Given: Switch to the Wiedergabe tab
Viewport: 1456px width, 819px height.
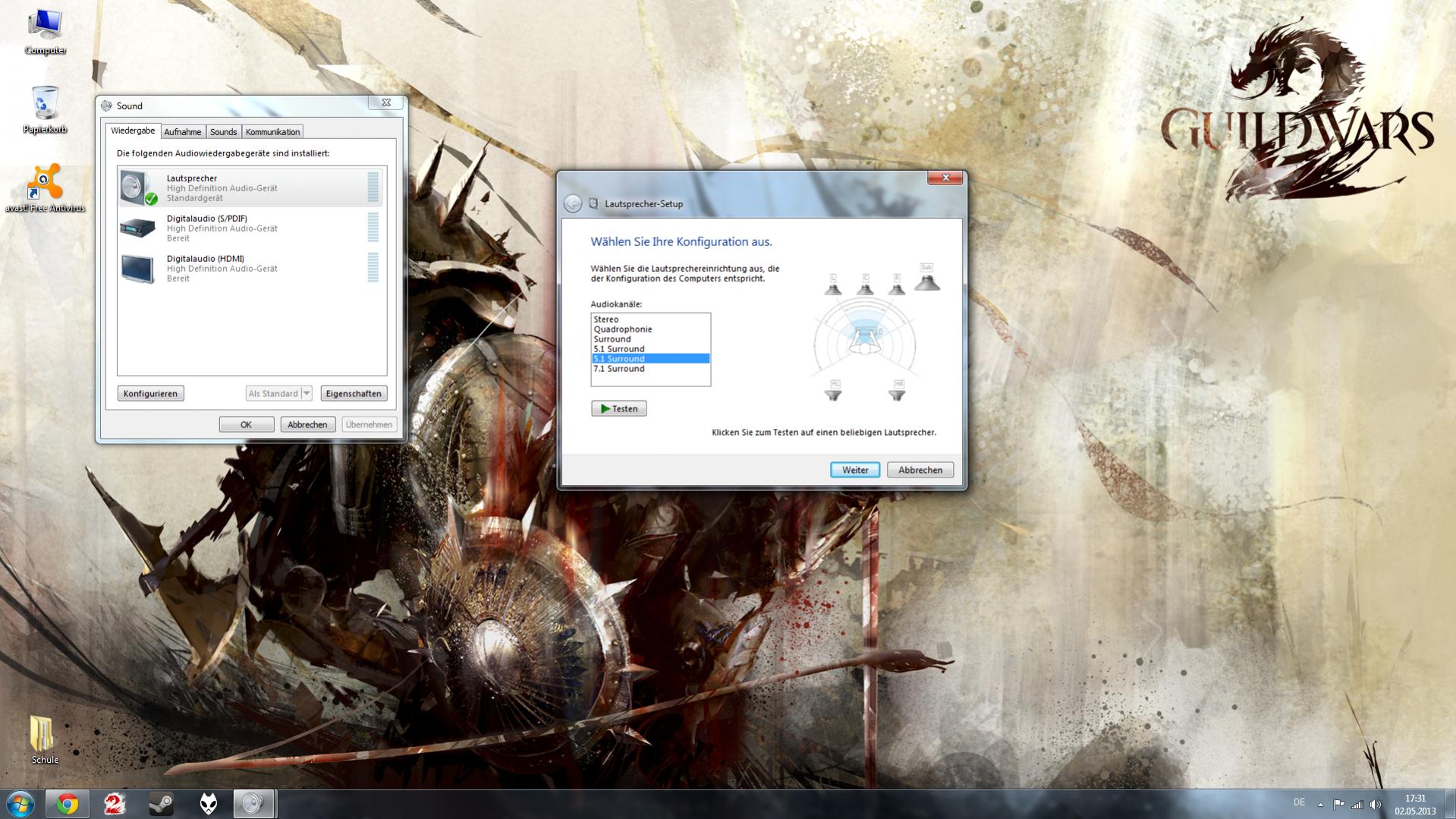Looking at the screenshot, I should 133,131.
